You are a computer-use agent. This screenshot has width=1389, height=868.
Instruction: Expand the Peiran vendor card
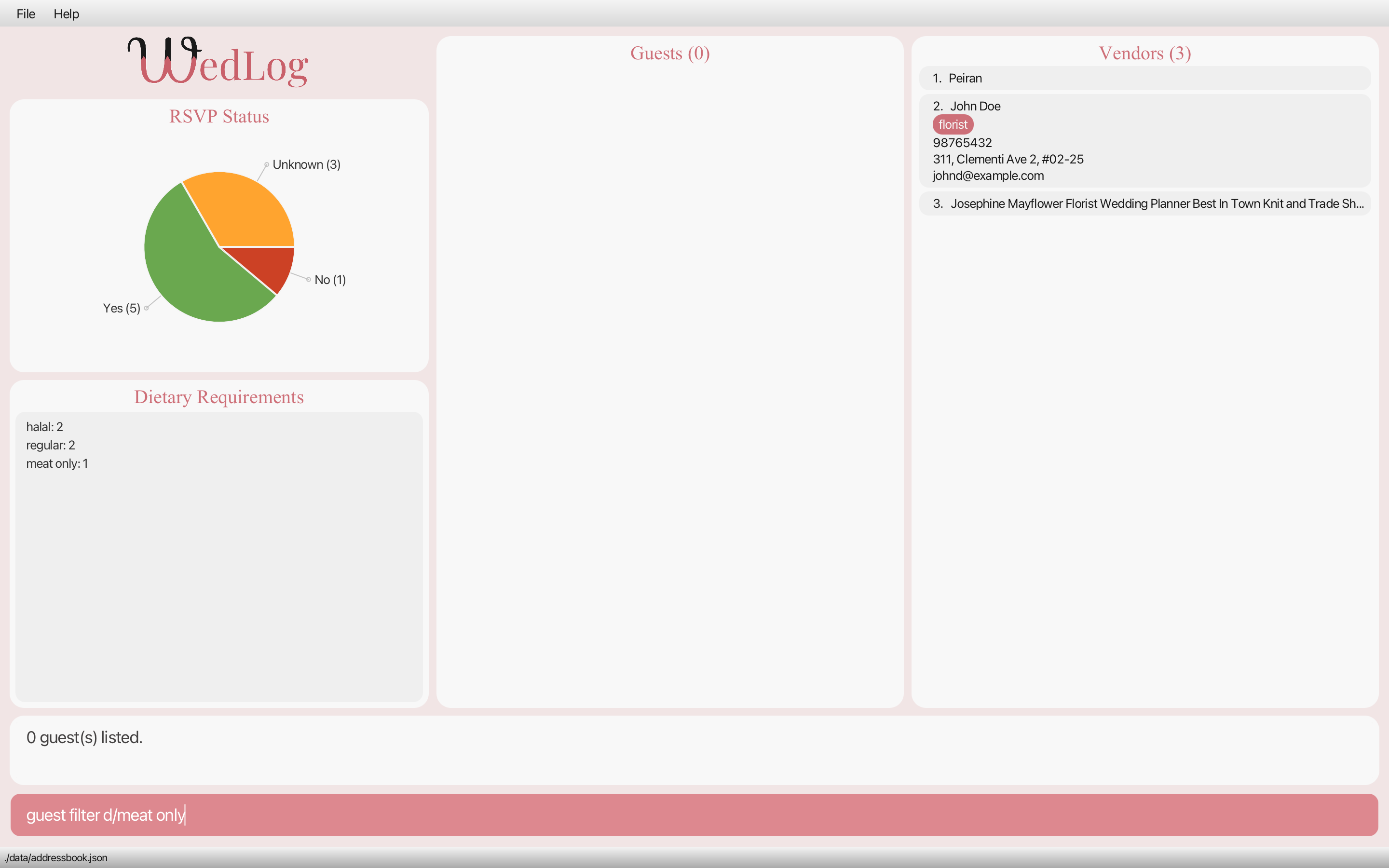click(1144, 78)
